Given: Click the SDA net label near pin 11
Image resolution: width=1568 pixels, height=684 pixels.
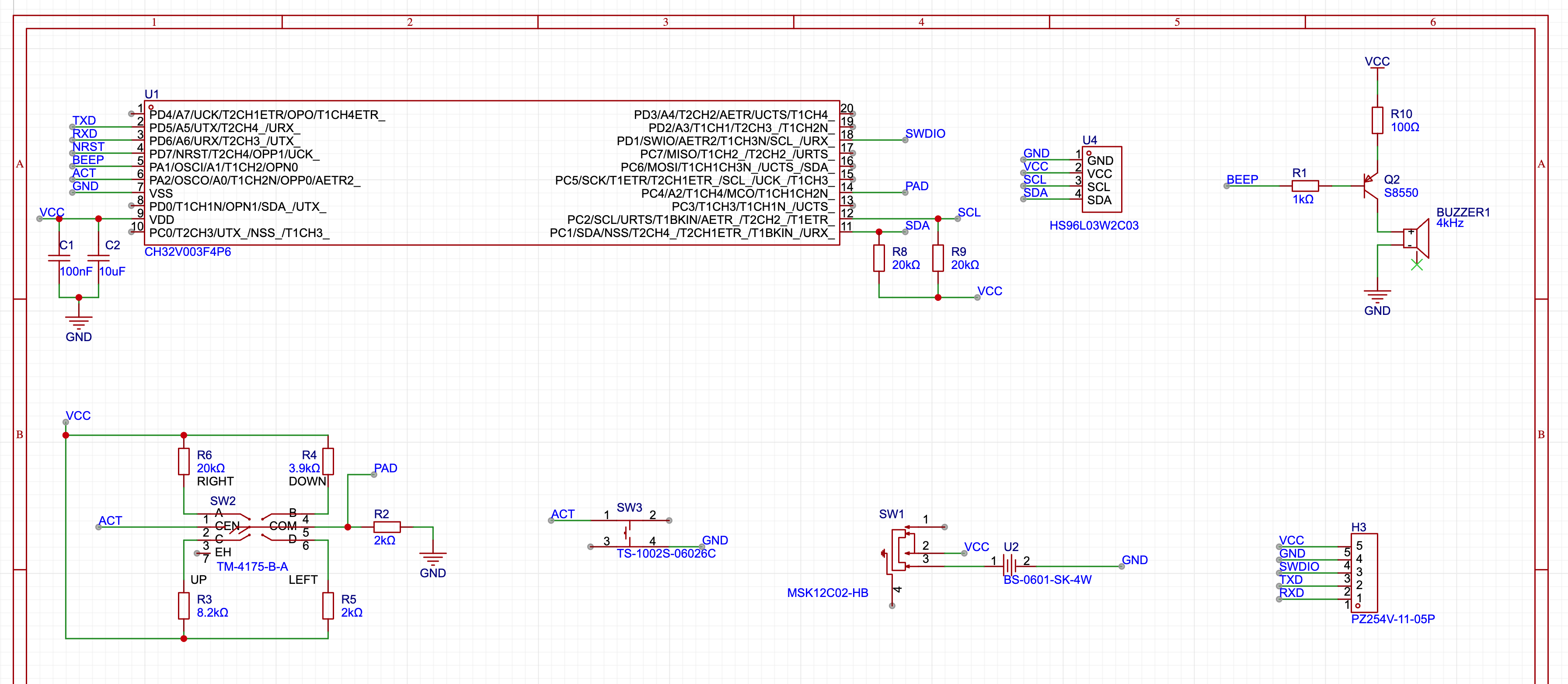Looking at the screenshot, I should click(x=916, y=225).
